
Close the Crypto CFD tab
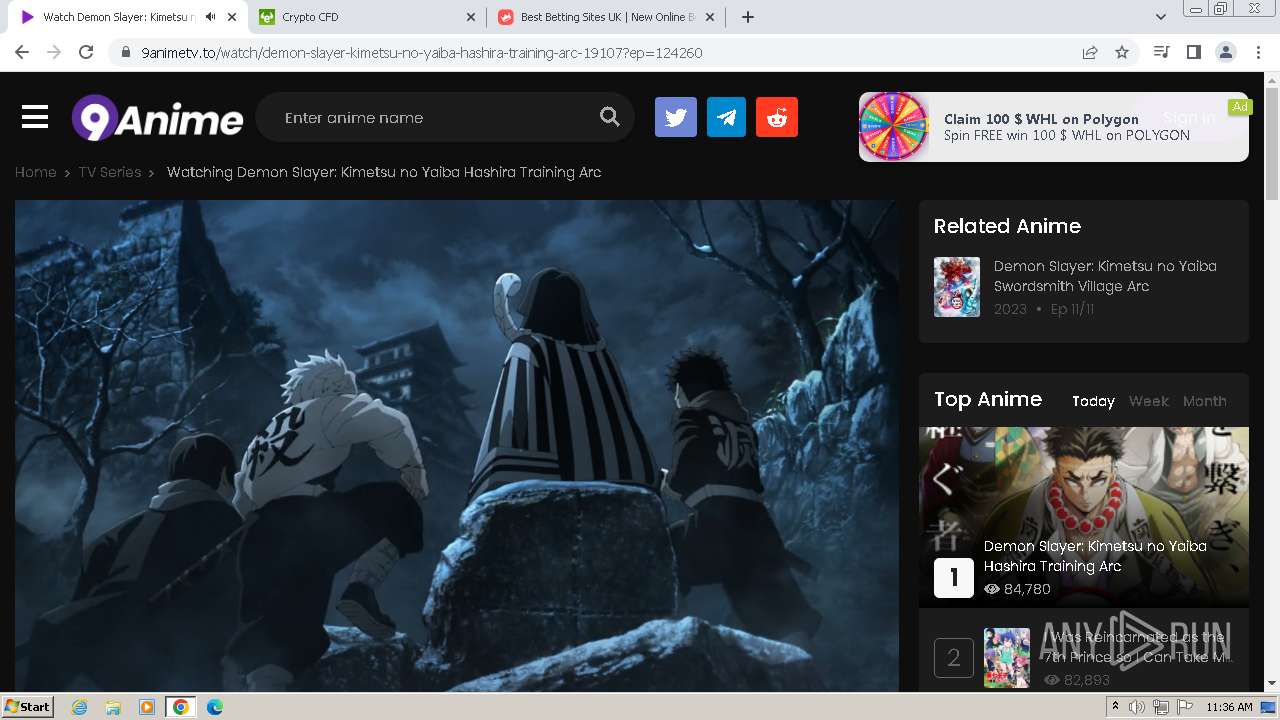pos(471,17)
